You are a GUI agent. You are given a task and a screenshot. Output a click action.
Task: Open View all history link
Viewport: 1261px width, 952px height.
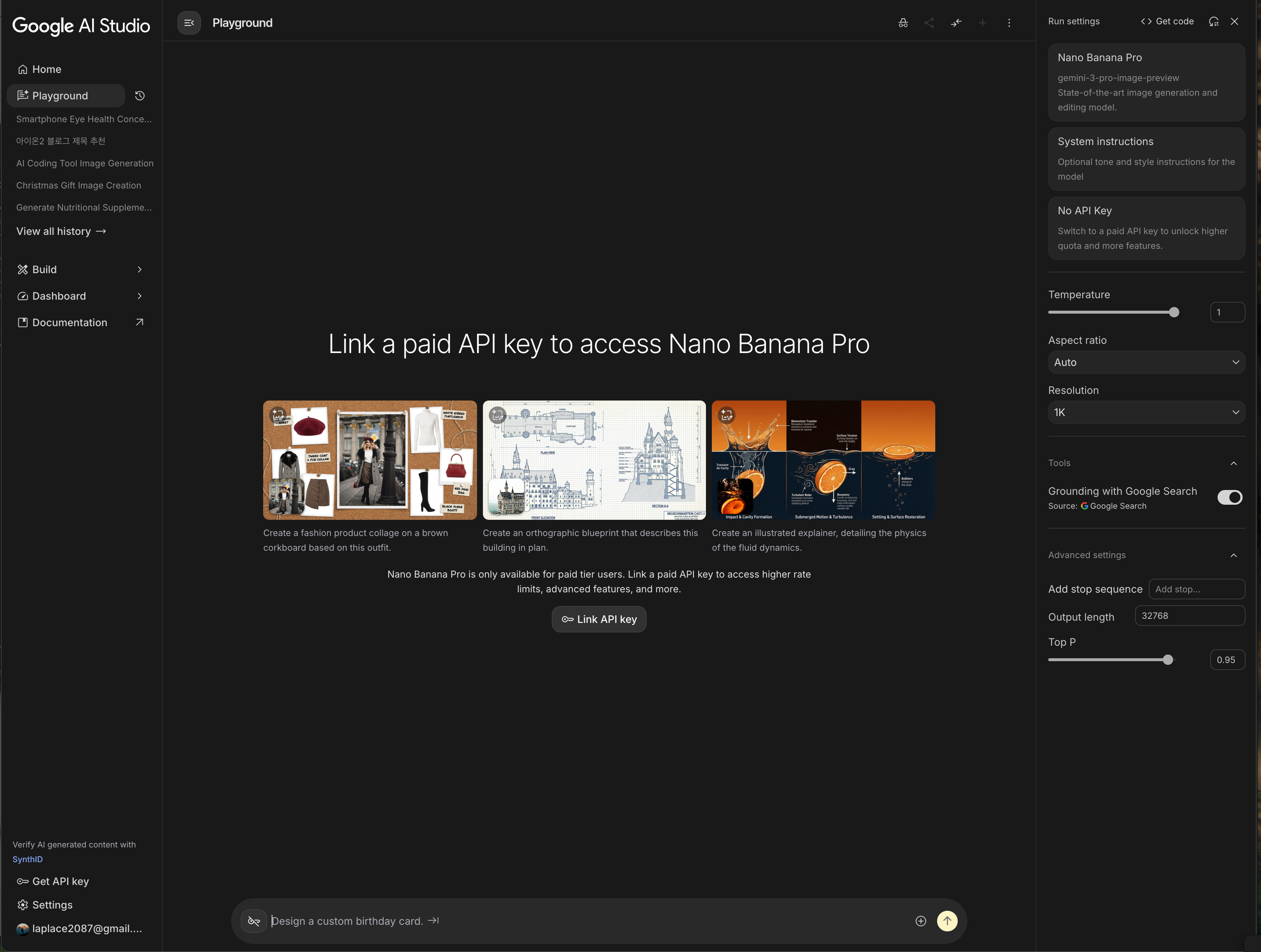pos(61,232)
